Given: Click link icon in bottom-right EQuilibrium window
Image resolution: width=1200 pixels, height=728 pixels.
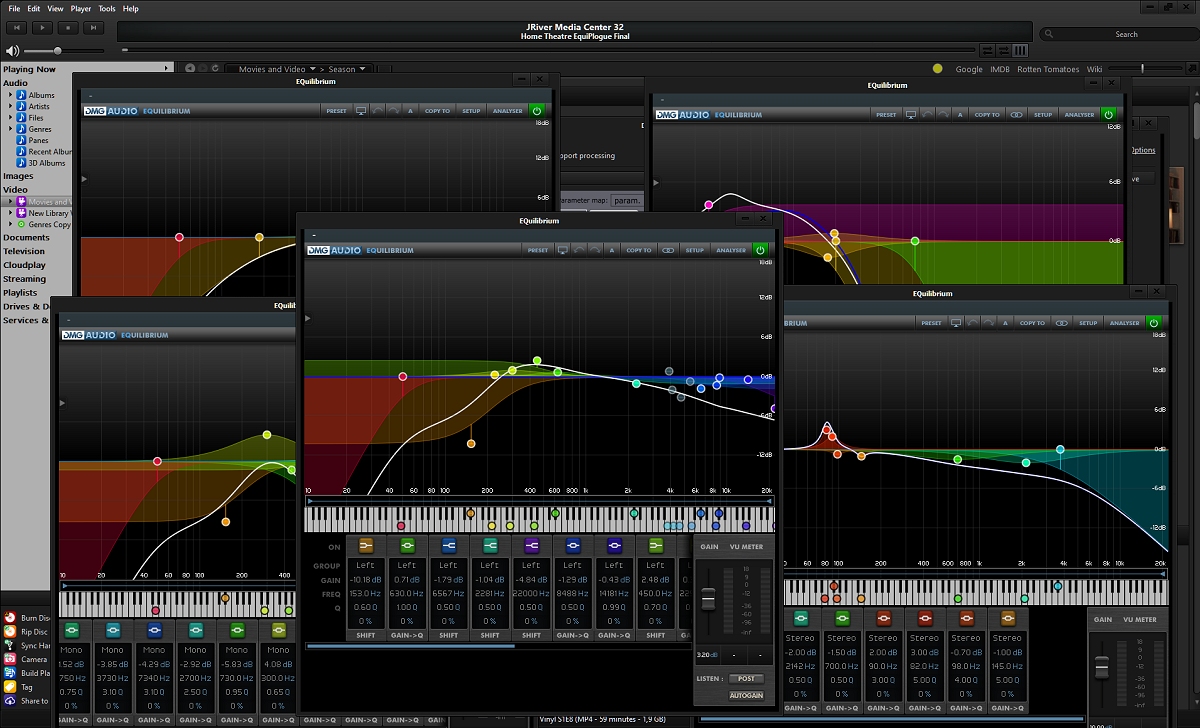Looking at the screenshot, I should coord(1061,323).
